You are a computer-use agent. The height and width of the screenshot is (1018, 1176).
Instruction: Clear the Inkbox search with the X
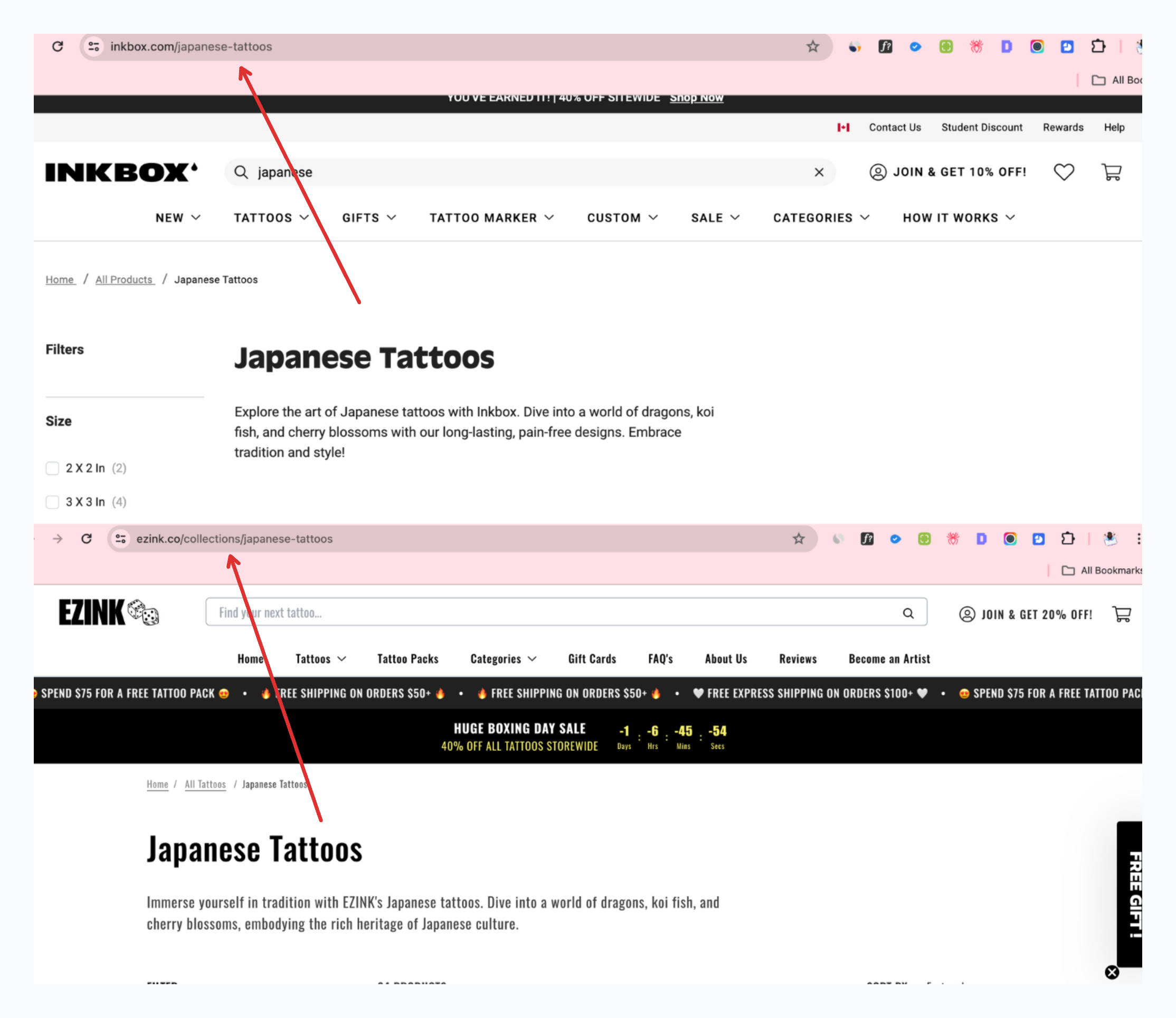818,172
